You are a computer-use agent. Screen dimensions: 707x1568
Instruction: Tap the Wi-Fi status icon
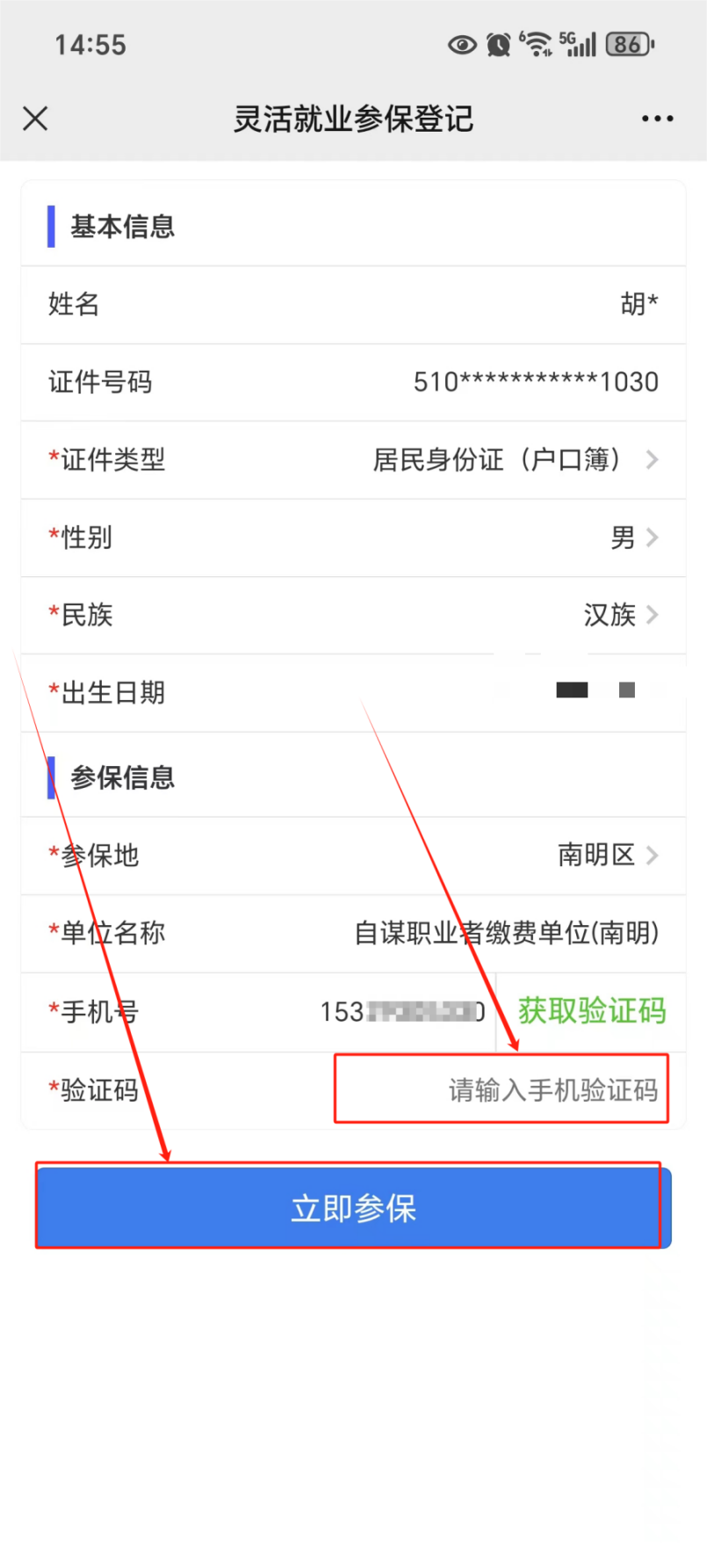tap(535, 44)
